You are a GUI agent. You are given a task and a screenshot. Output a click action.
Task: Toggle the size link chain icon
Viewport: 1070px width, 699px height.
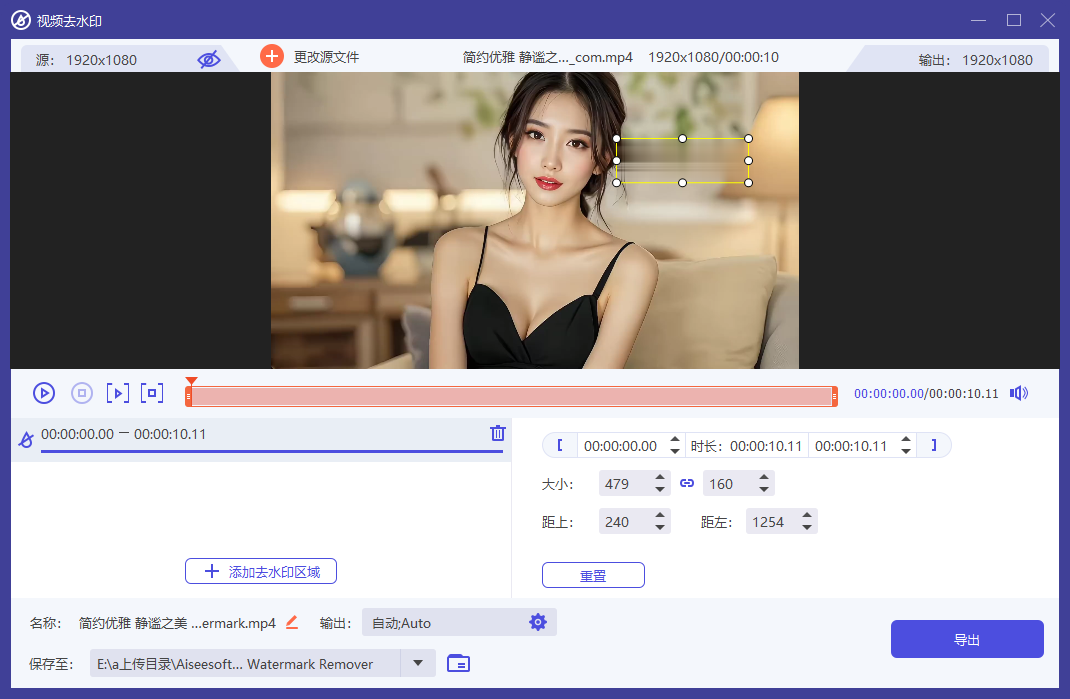[687, 482]
